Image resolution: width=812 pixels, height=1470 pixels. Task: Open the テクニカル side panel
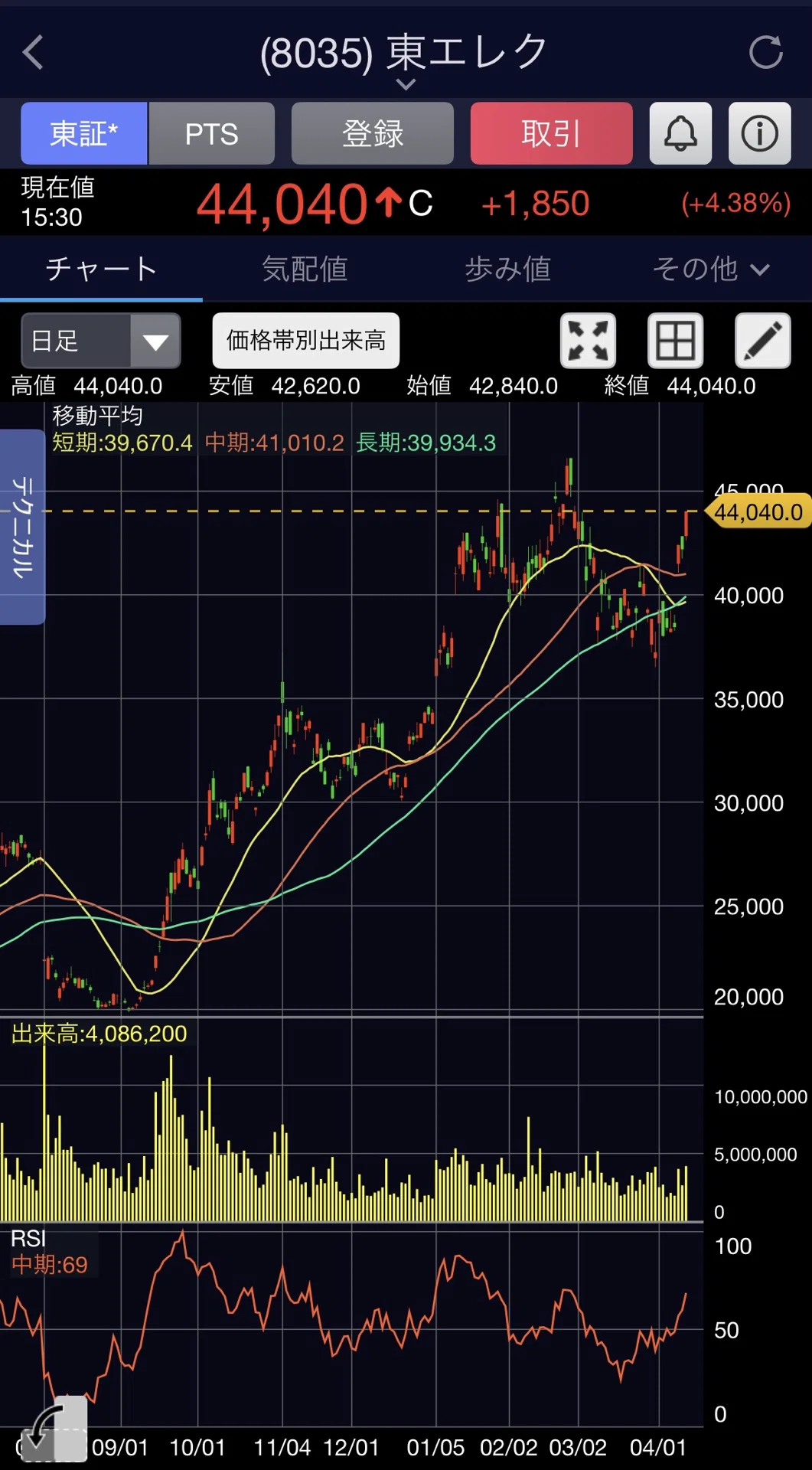(22, 527)
